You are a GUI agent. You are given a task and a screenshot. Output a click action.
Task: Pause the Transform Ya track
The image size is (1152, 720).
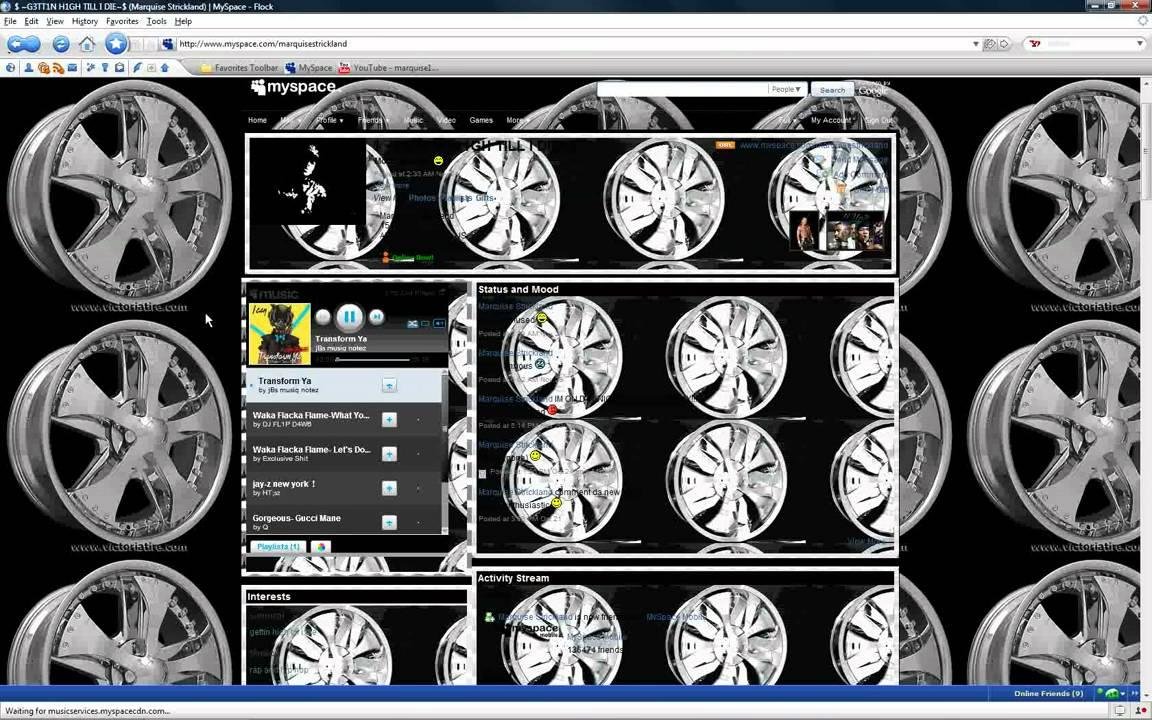350,317
